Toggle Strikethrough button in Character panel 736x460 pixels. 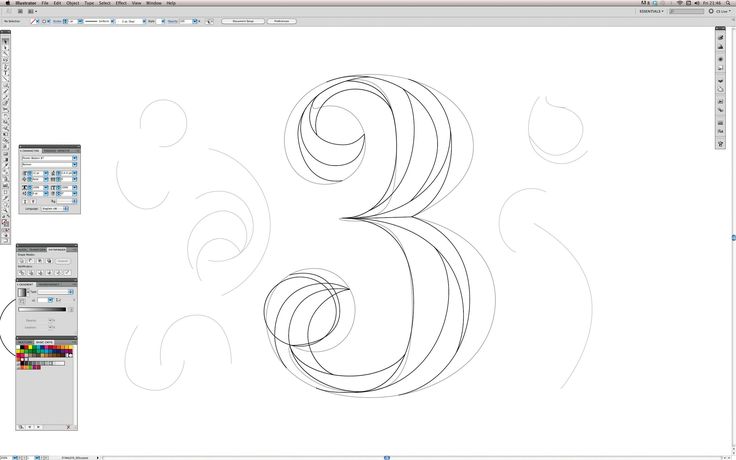(33, 201)
